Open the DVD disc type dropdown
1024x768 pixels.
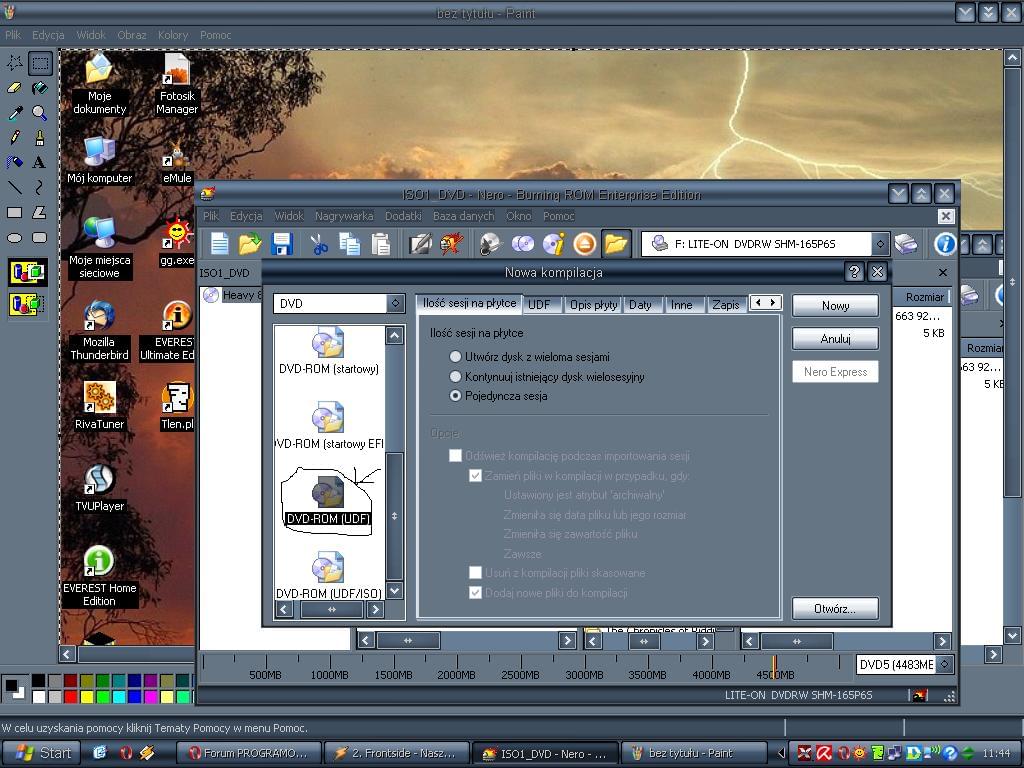point(395,303)
